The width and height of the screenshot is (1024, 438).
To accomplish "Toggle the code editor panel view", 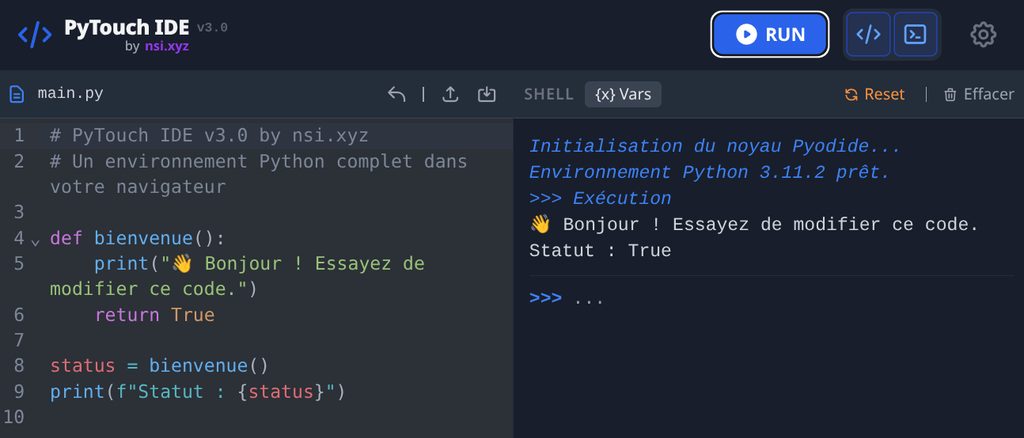I will (869, 35).
